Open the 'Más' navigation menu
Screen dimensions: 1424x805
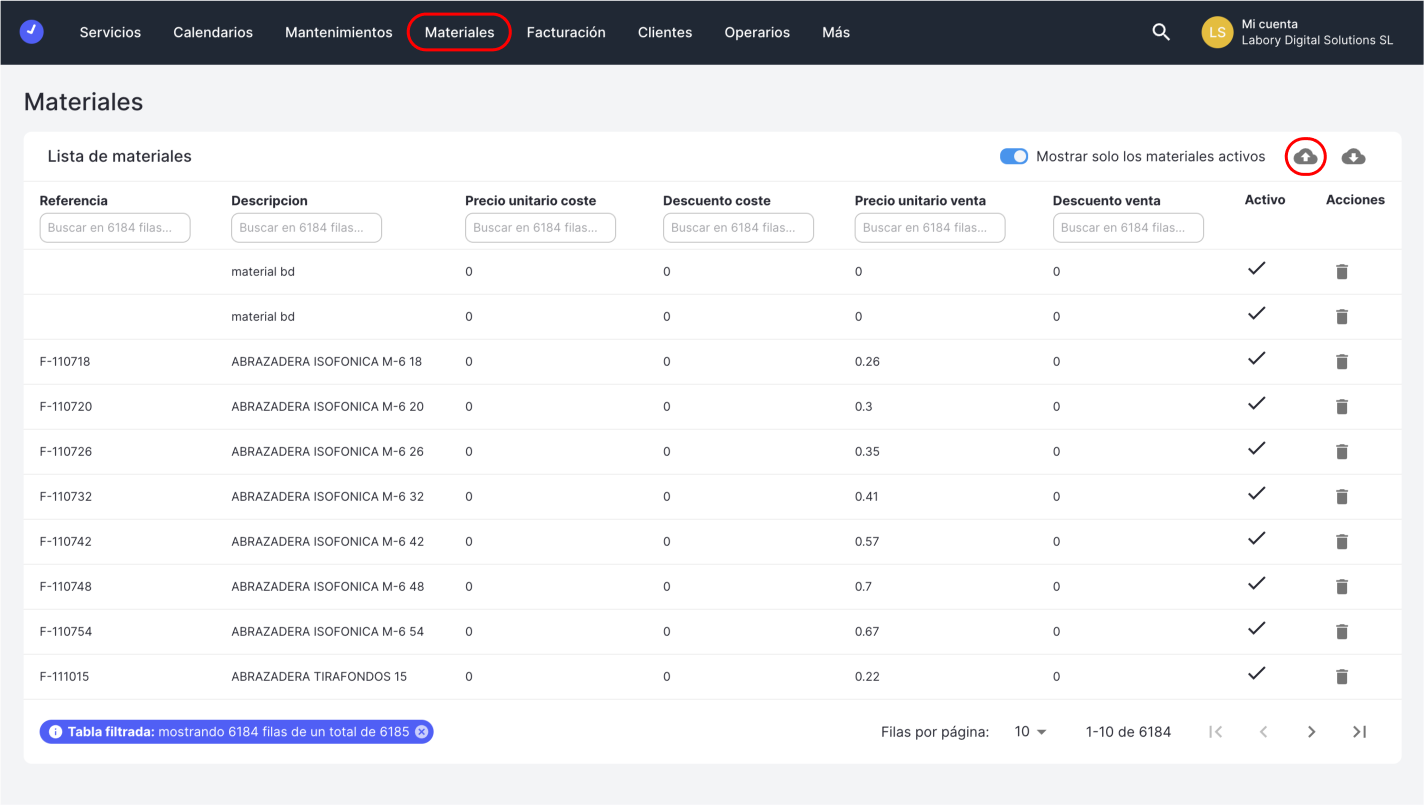(x=835, y=32)
